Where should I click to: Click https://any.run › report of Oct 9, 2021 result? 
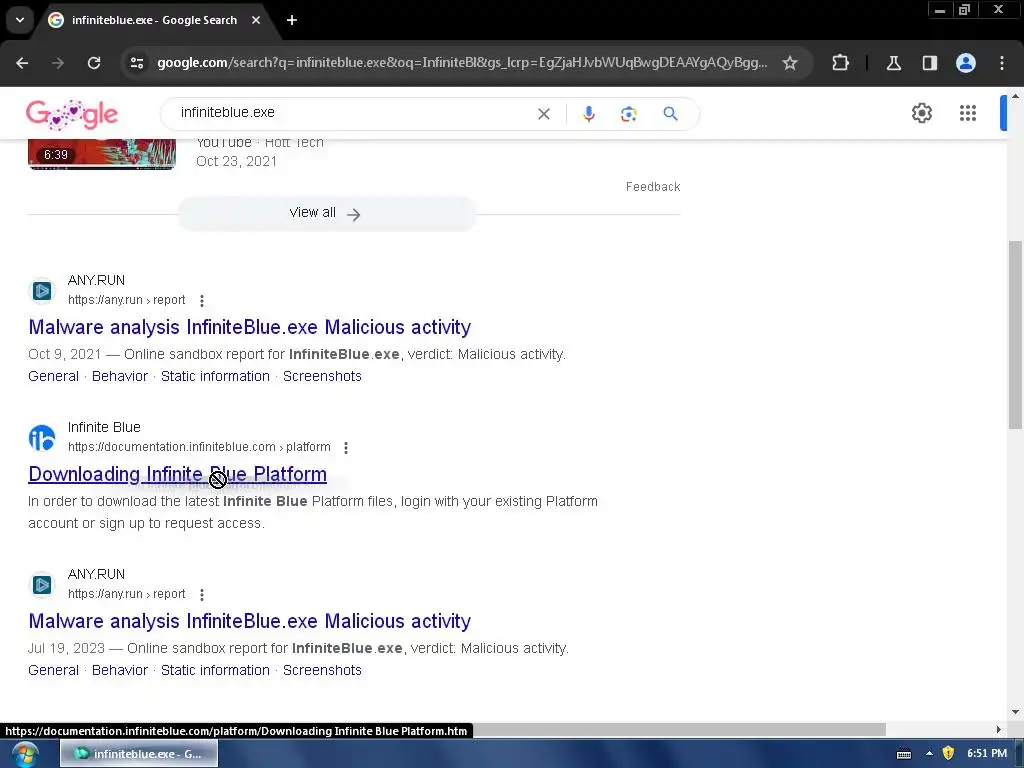(x=127, y=300)
